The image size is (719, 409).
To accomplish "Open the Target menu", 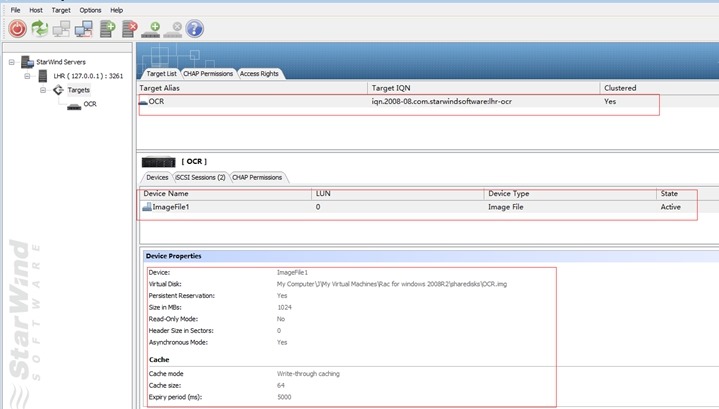I will click(x=61, y=10).
